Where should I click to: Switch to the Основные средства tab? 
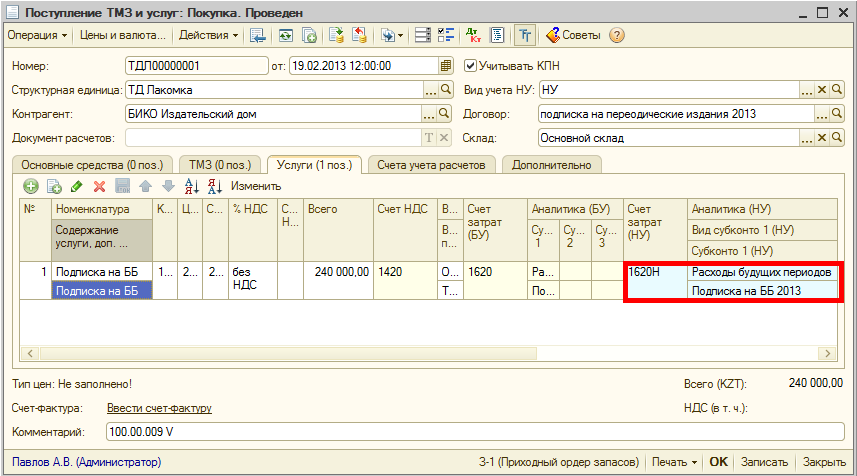(90, 164)
